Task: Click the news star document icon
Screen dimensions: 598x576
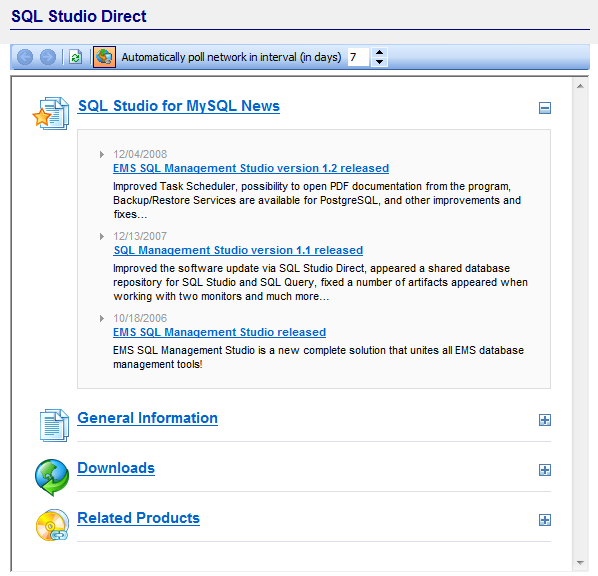Action: (x=51, y=113)
